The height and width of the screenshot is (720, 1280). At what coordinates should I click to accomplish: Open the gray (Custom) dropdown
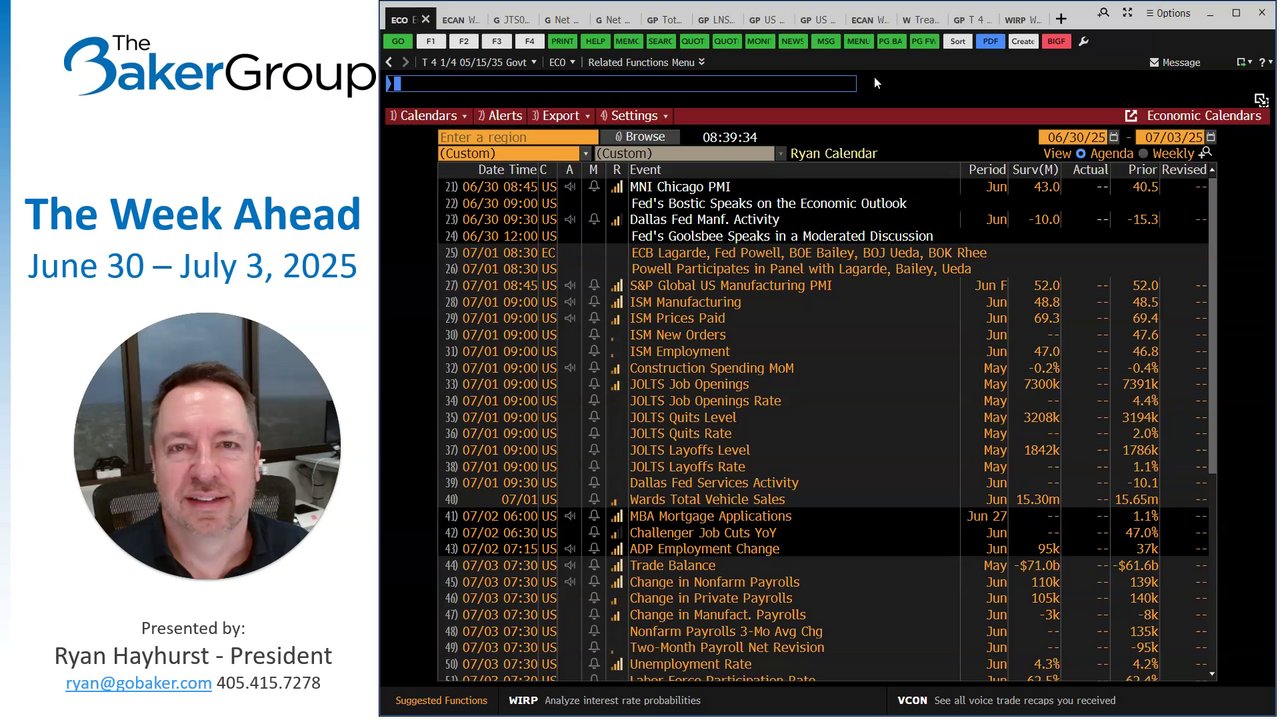[690, 154]
